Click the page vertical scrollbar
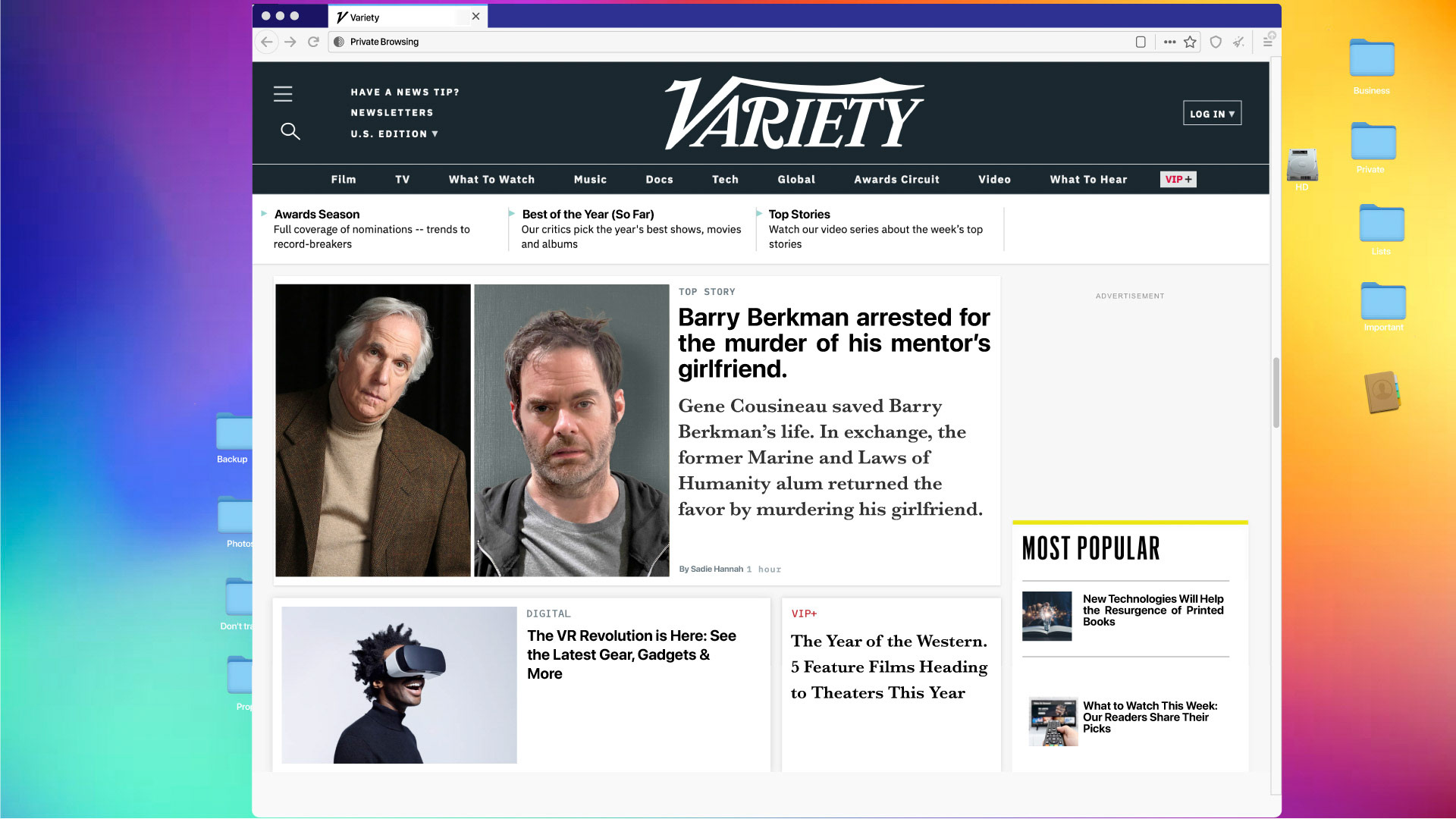The width and height of the screenshot is (1456, 819). coord(1276,393)
